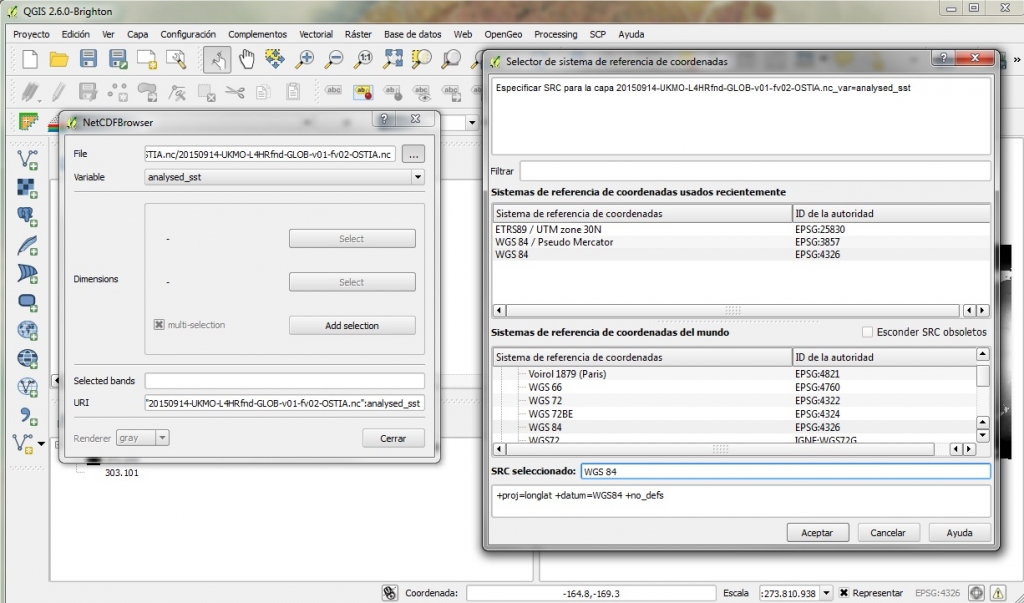This screenshot has width=1024, height=603.
Task: Toggle the multi-selection checkbox
Action: pyautogui.click(x=159, y=325)
